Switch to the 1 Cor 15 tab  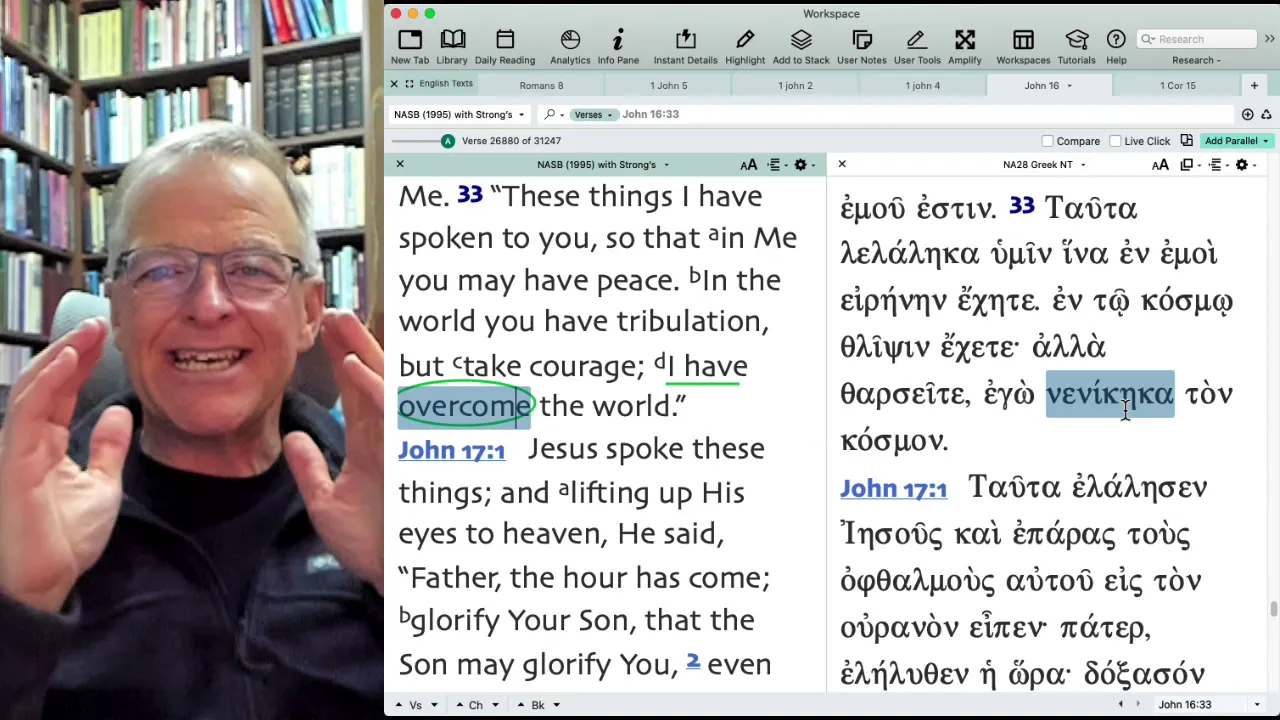click(1177, 86)
